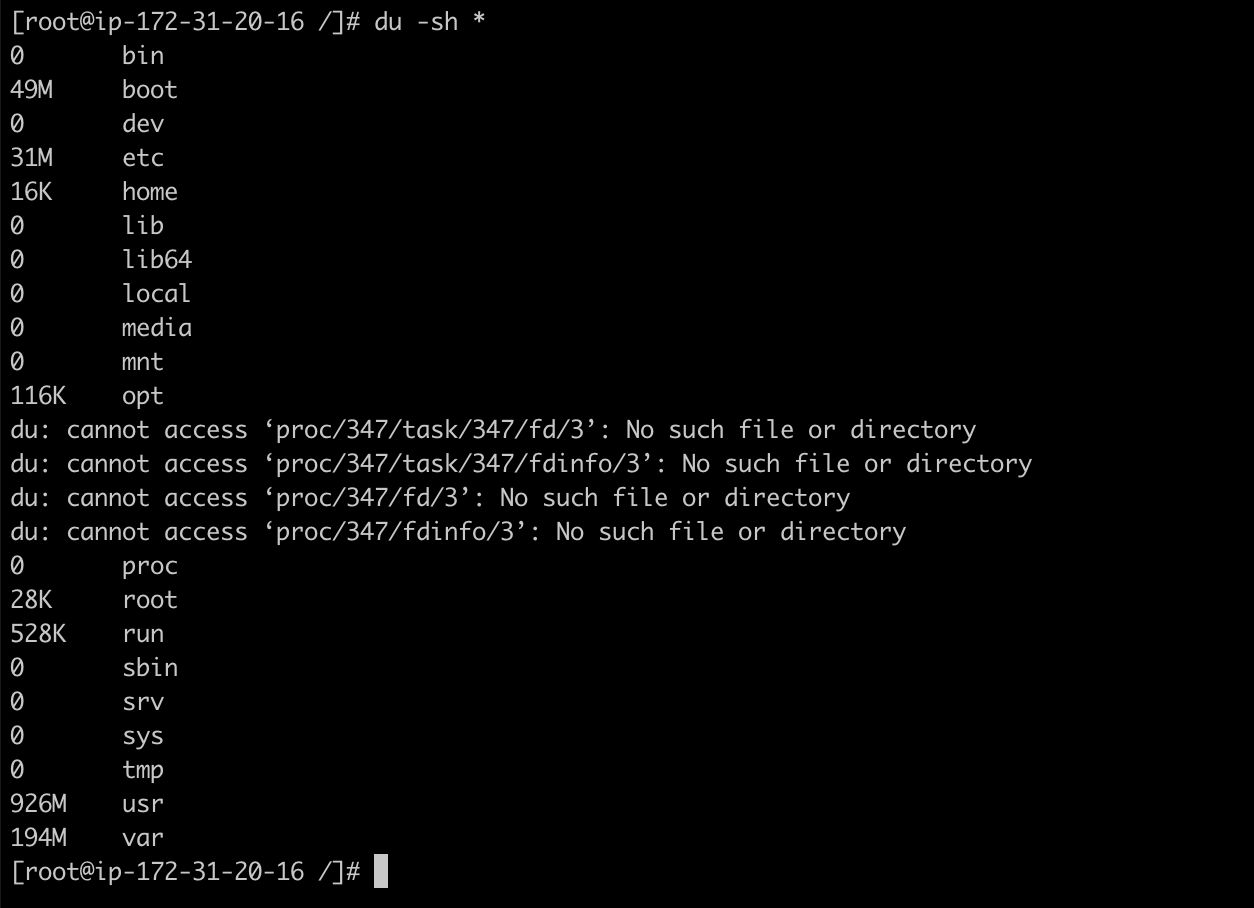The image size is (1254, 908).
Task: Click the 'var' directory name
Action: 142,838
